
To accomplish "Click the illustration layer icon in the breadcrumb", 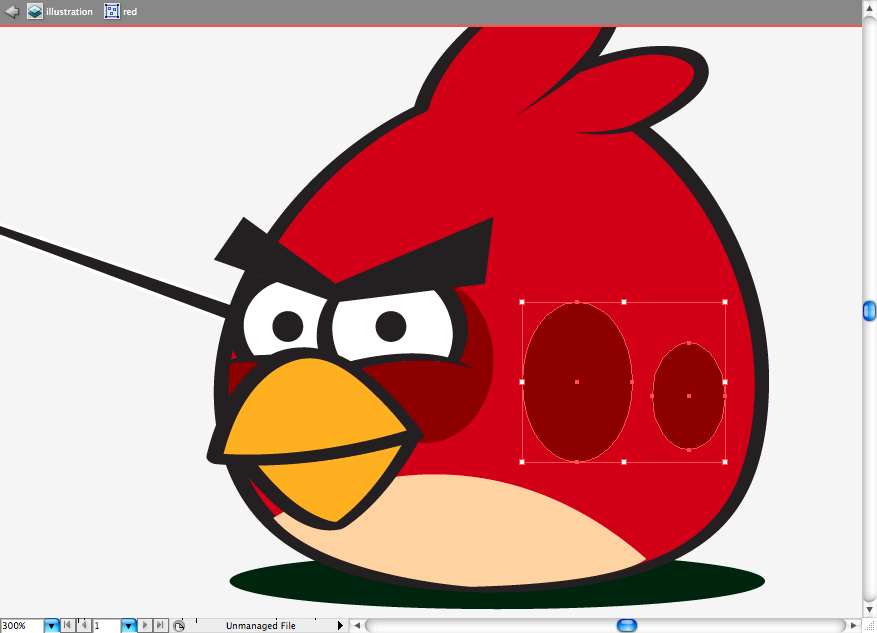I will point(35,11).
